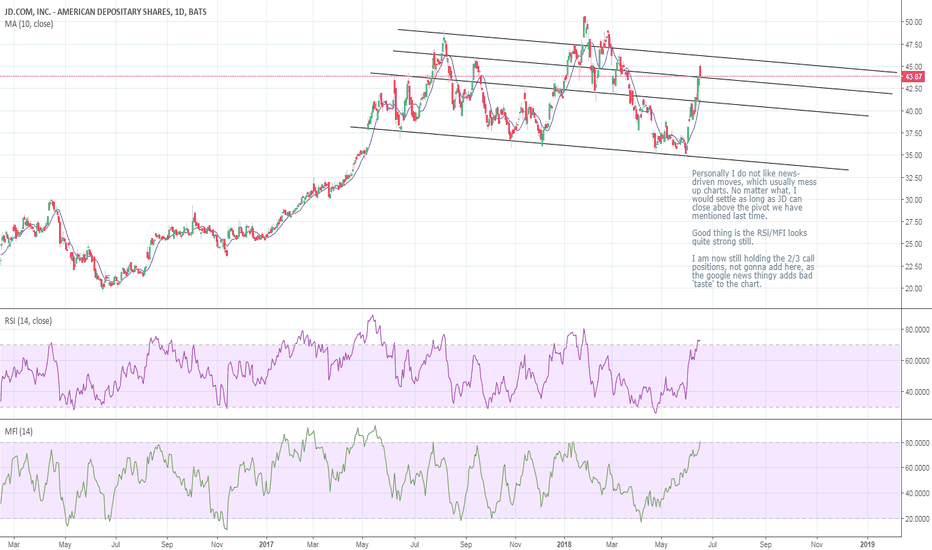Select the MFI (14) pane label

18,431
